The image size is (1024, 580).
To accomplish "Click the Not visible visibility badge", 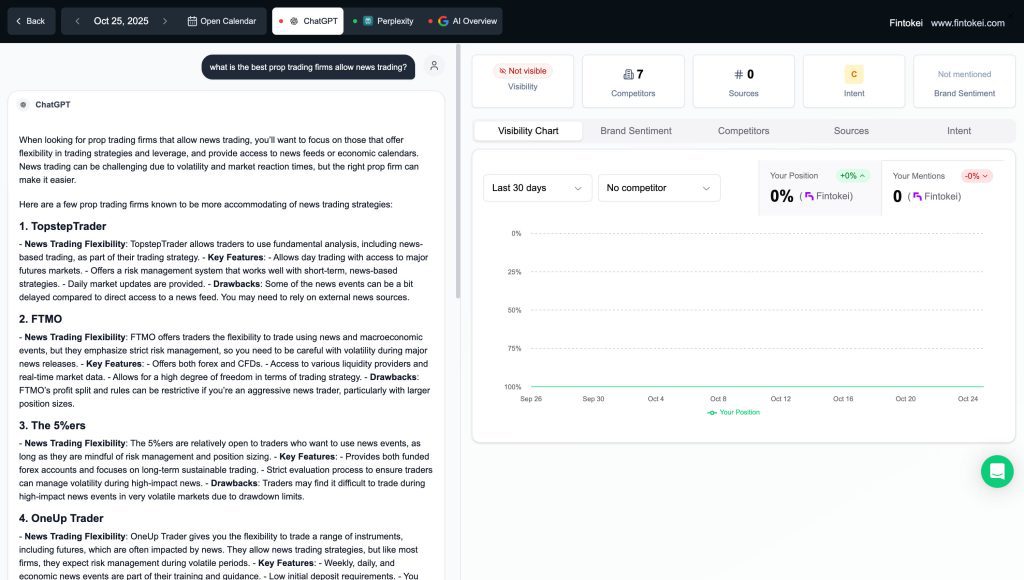I will (x=523, y=71).
